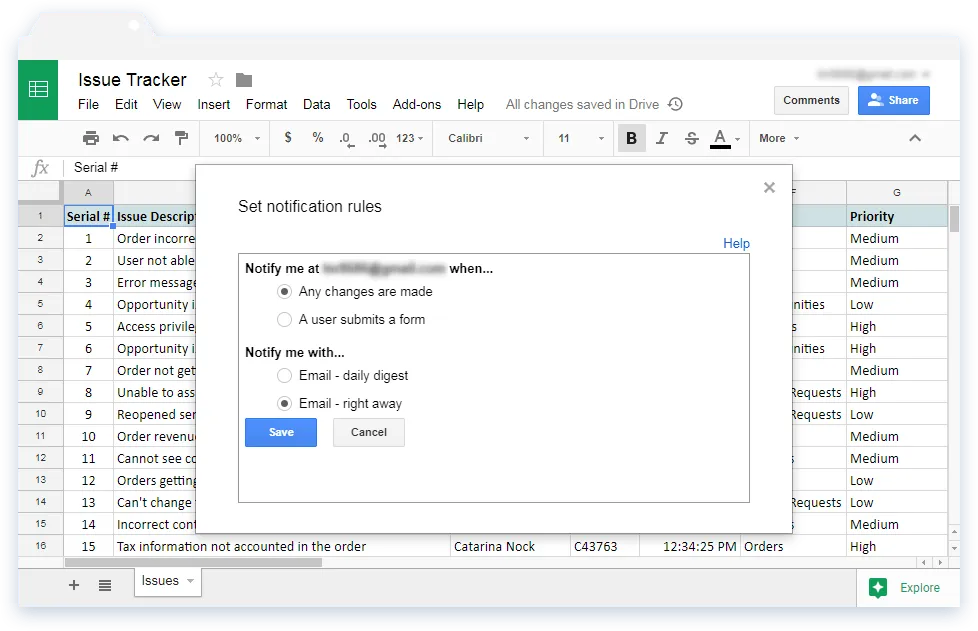Image resolution: width=978 pixels, height=631 pixels.
Task: Open the text color picker
Action: click(x=724, y=138)
